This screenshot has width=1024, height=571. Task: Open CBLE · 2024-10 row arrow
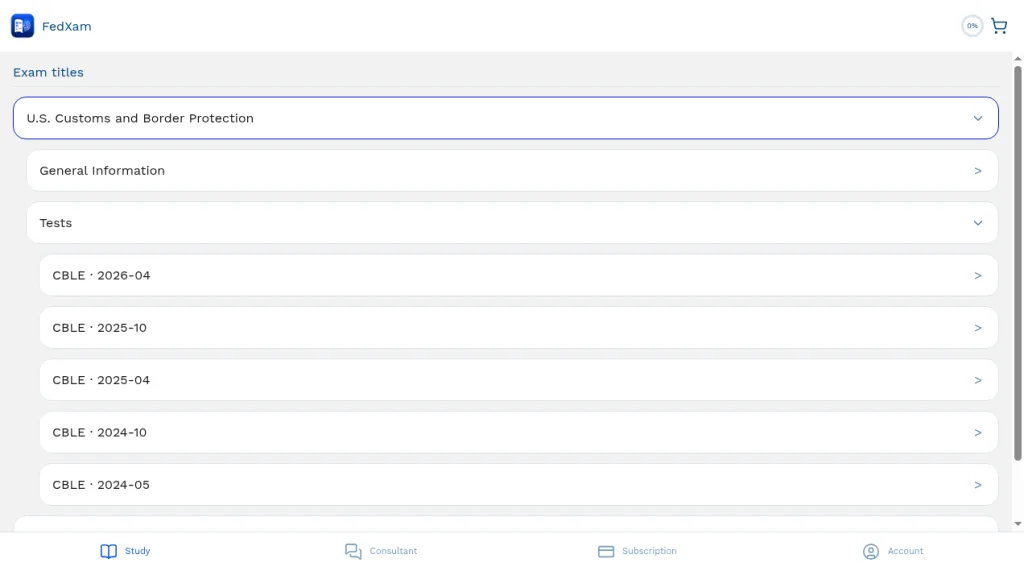point(978,432)
